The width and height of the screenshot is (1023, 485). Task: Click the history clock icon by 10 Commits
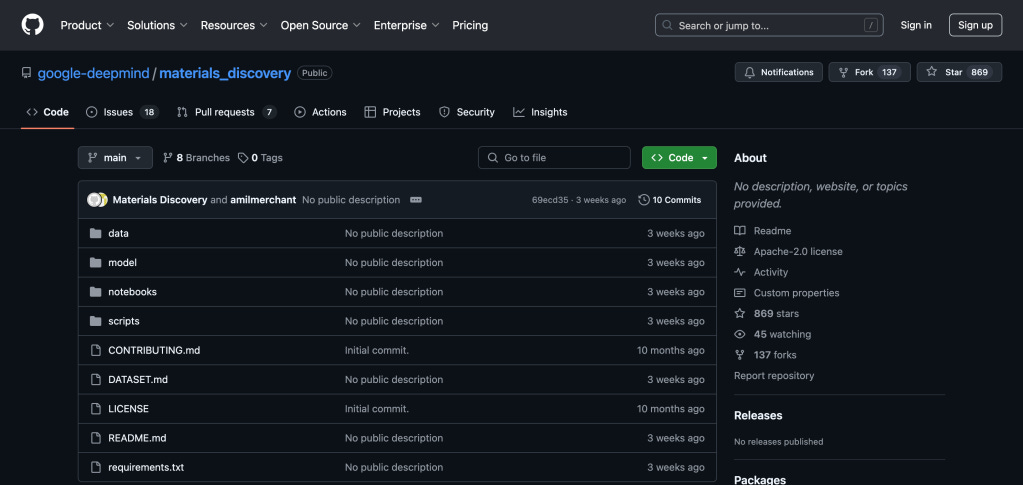pyautogui.click(x=643, y=200)
